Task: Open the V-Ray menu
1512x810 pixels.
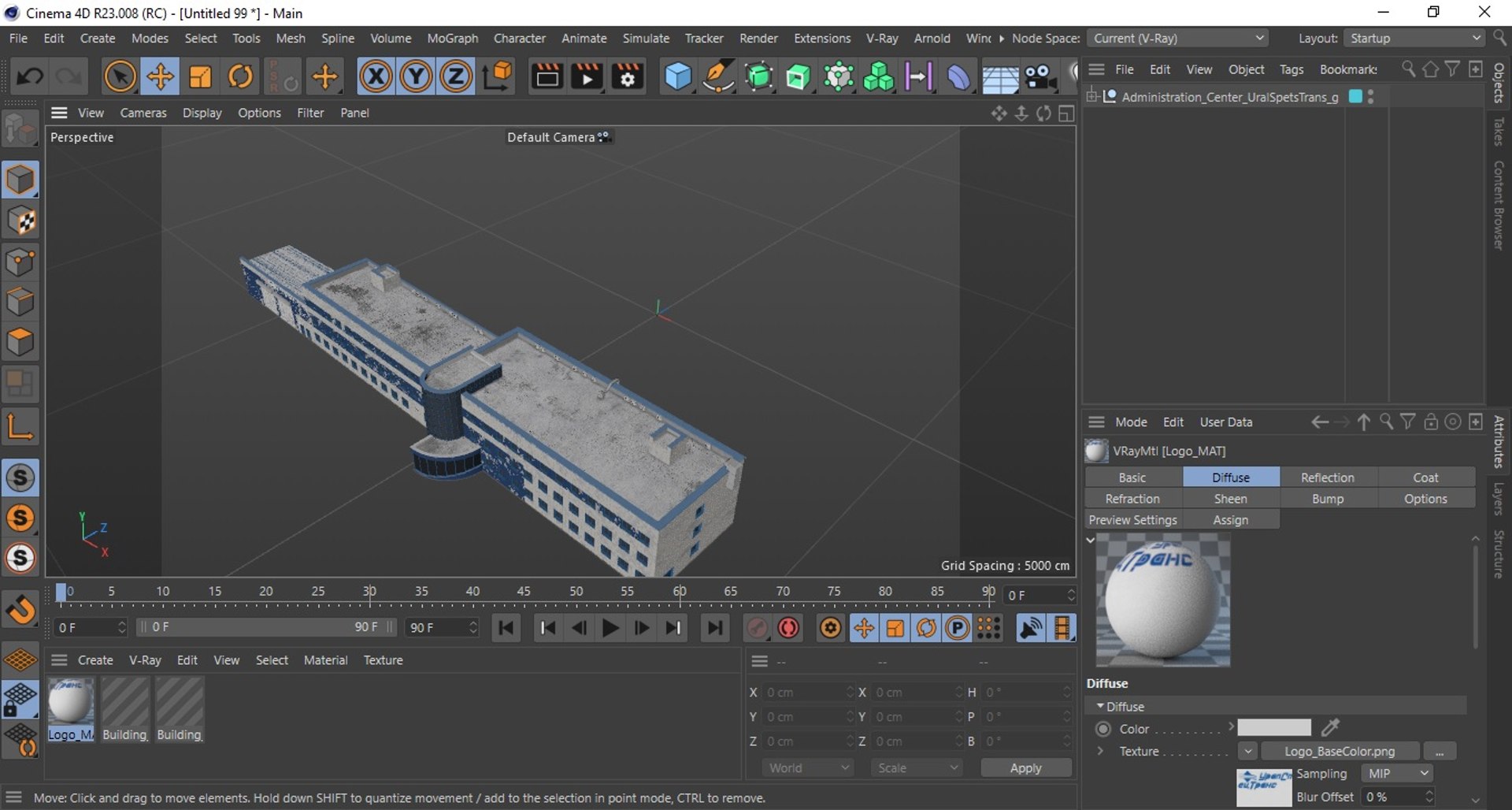Action: point(882,38)
